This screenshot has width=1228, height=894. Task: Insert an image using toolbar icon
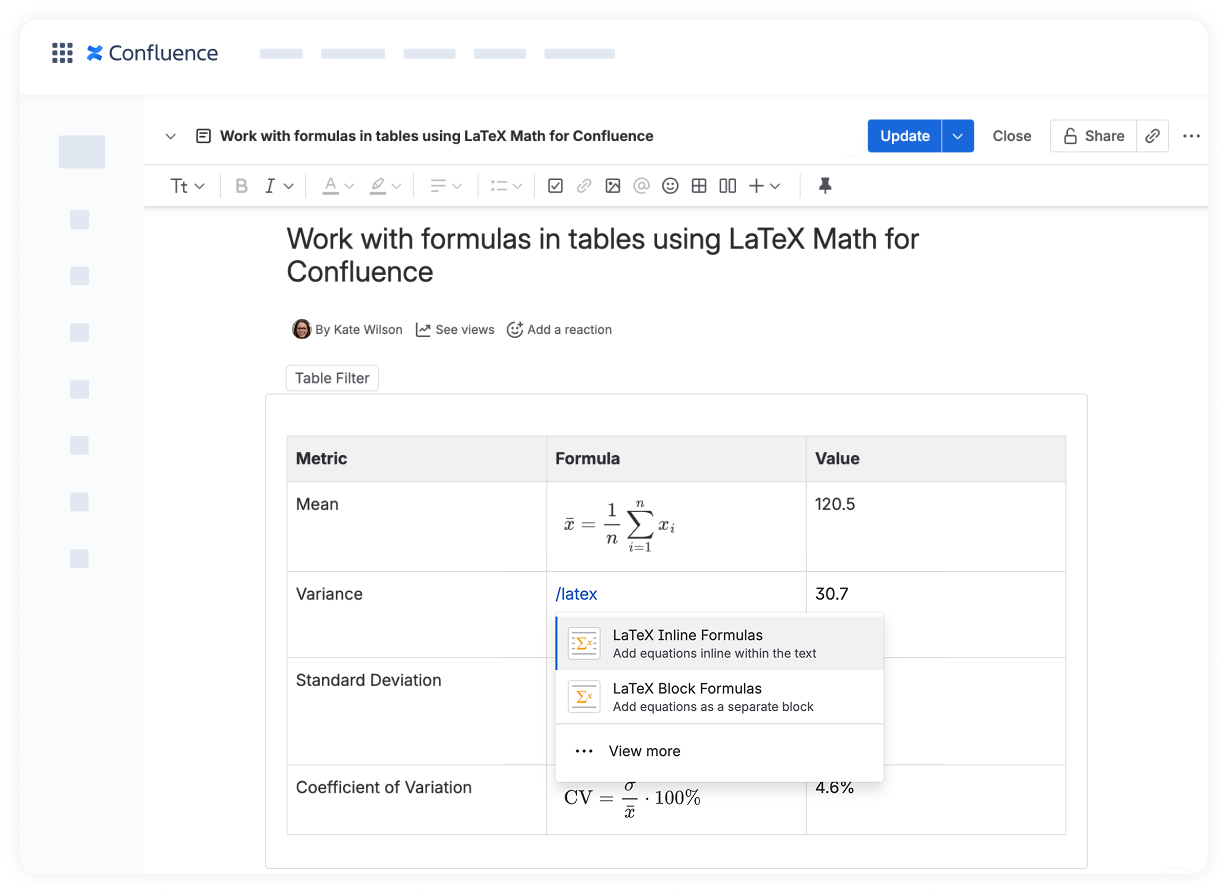(x=613, y=186)
